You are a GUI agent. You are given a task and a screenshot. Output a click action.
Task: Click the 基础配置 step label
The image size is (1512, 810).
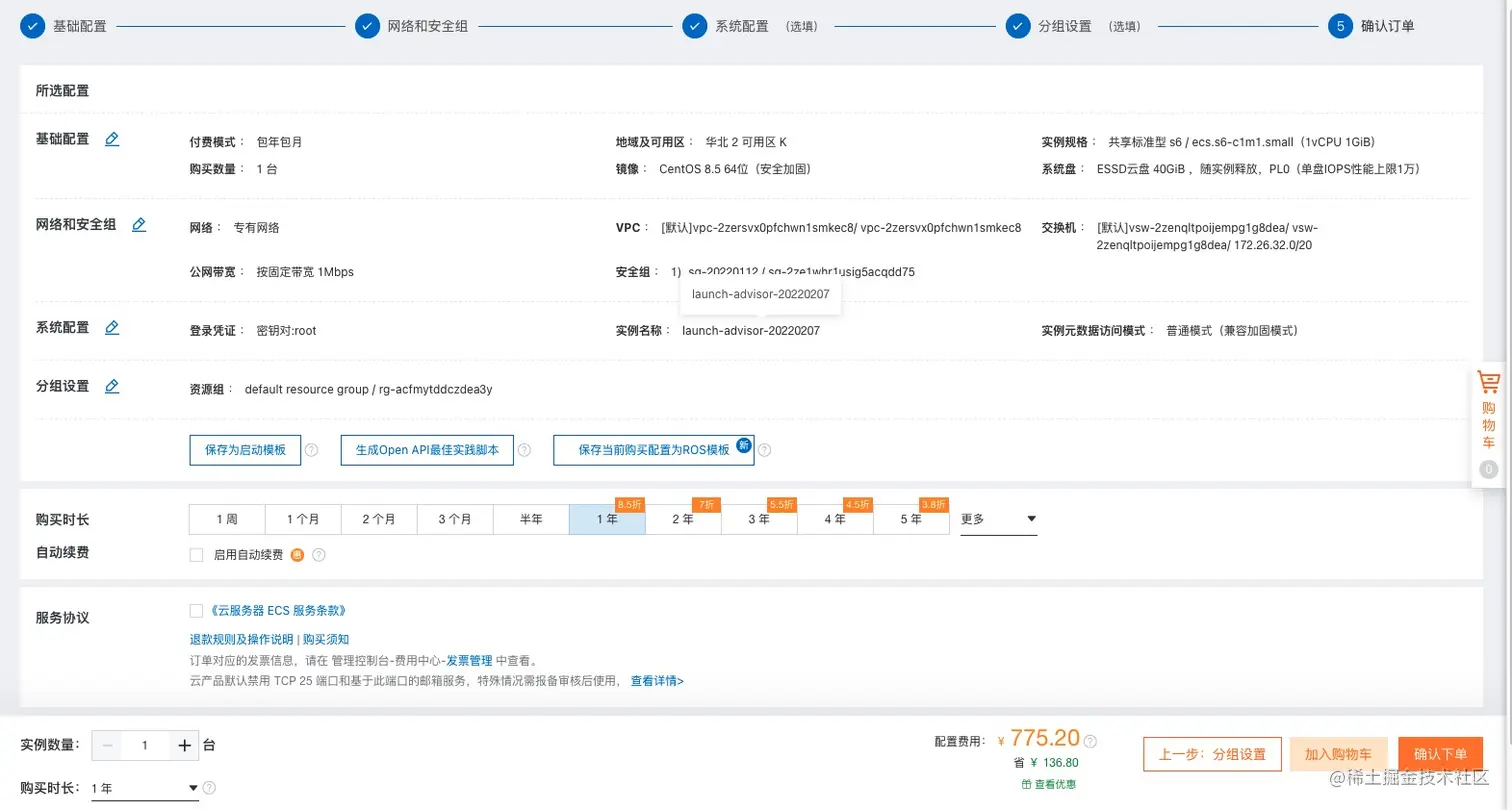tap(80, 26)
